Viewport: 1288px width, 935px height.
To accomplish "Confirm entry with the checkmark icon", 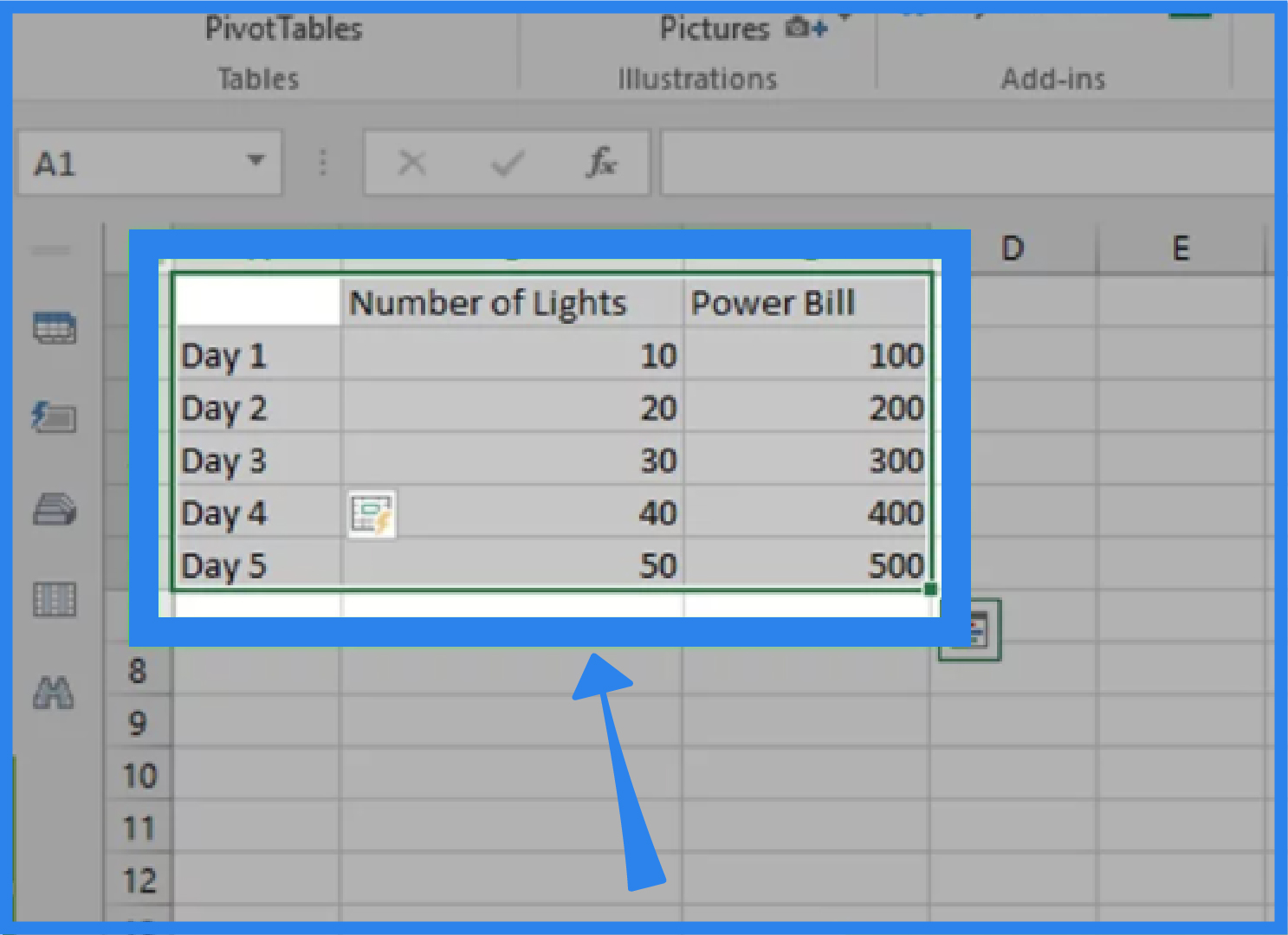I will point(508,163).
